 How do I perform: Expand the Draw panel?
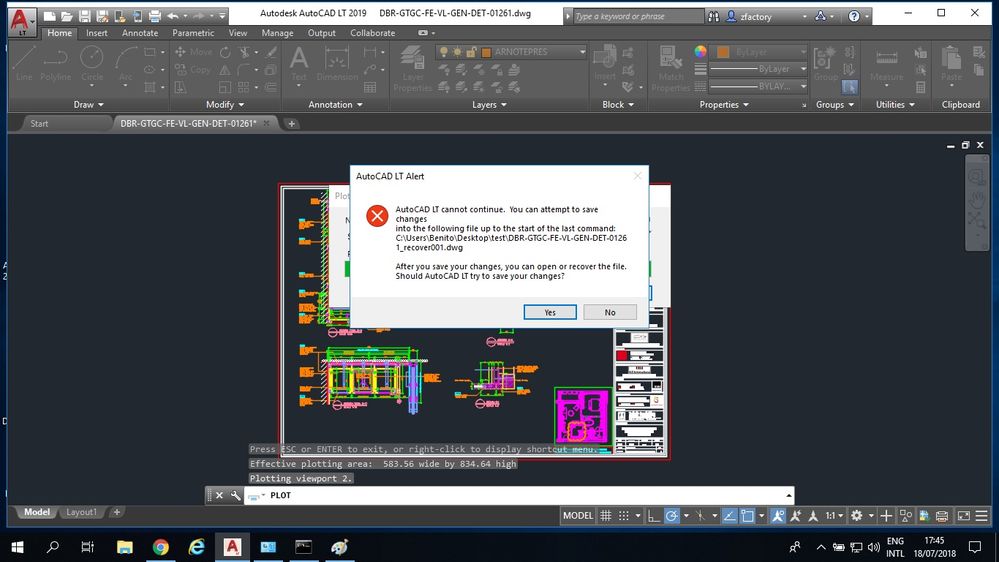pos(89,104)
